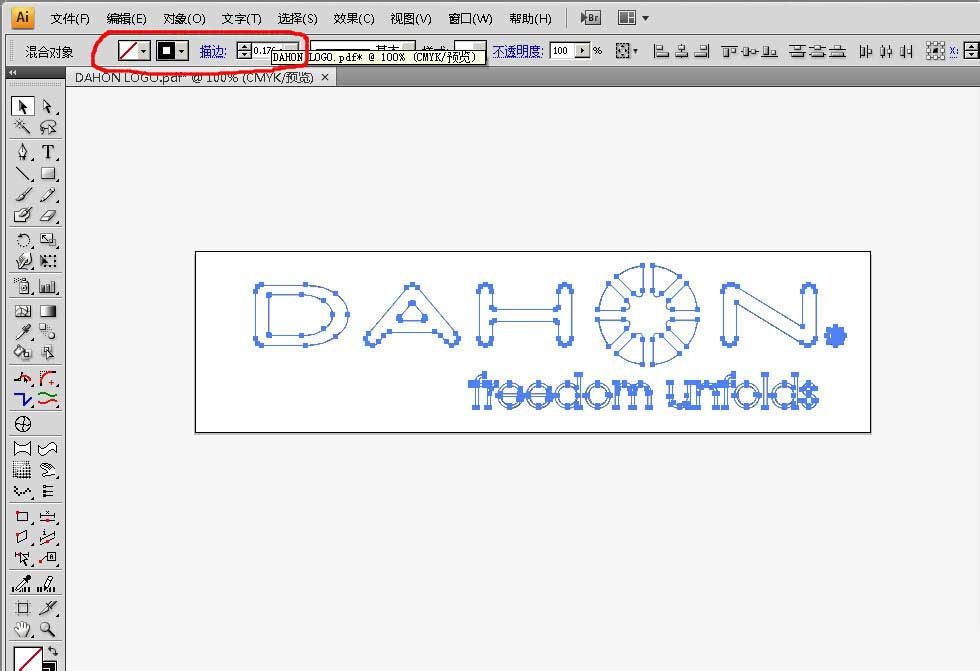Select the Pen tool
Viewport: 980px width, 671px height.
[x=22, y=152]
